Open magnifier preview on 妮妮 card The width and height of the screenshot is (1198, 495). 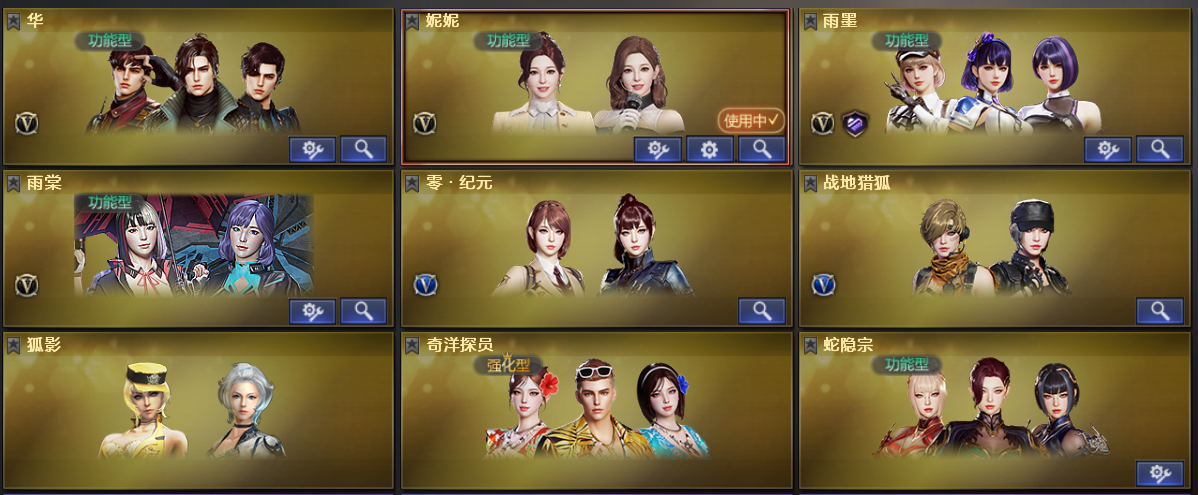click(762, 150)
